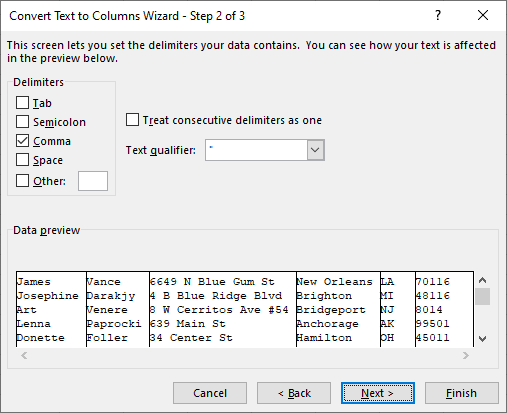Click Hamilton in the data preview

[324, 338]
